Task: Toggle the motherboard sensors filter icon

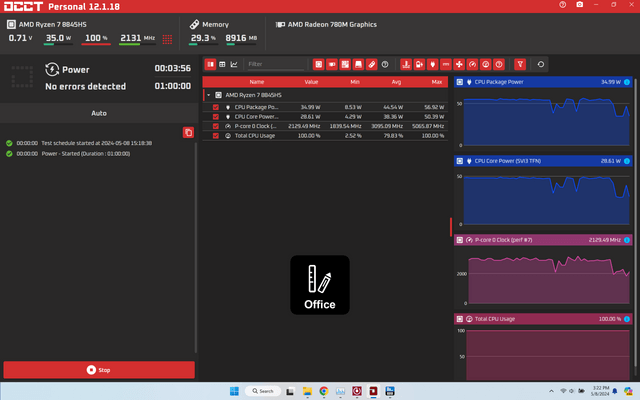Action: tap(345, 64)
